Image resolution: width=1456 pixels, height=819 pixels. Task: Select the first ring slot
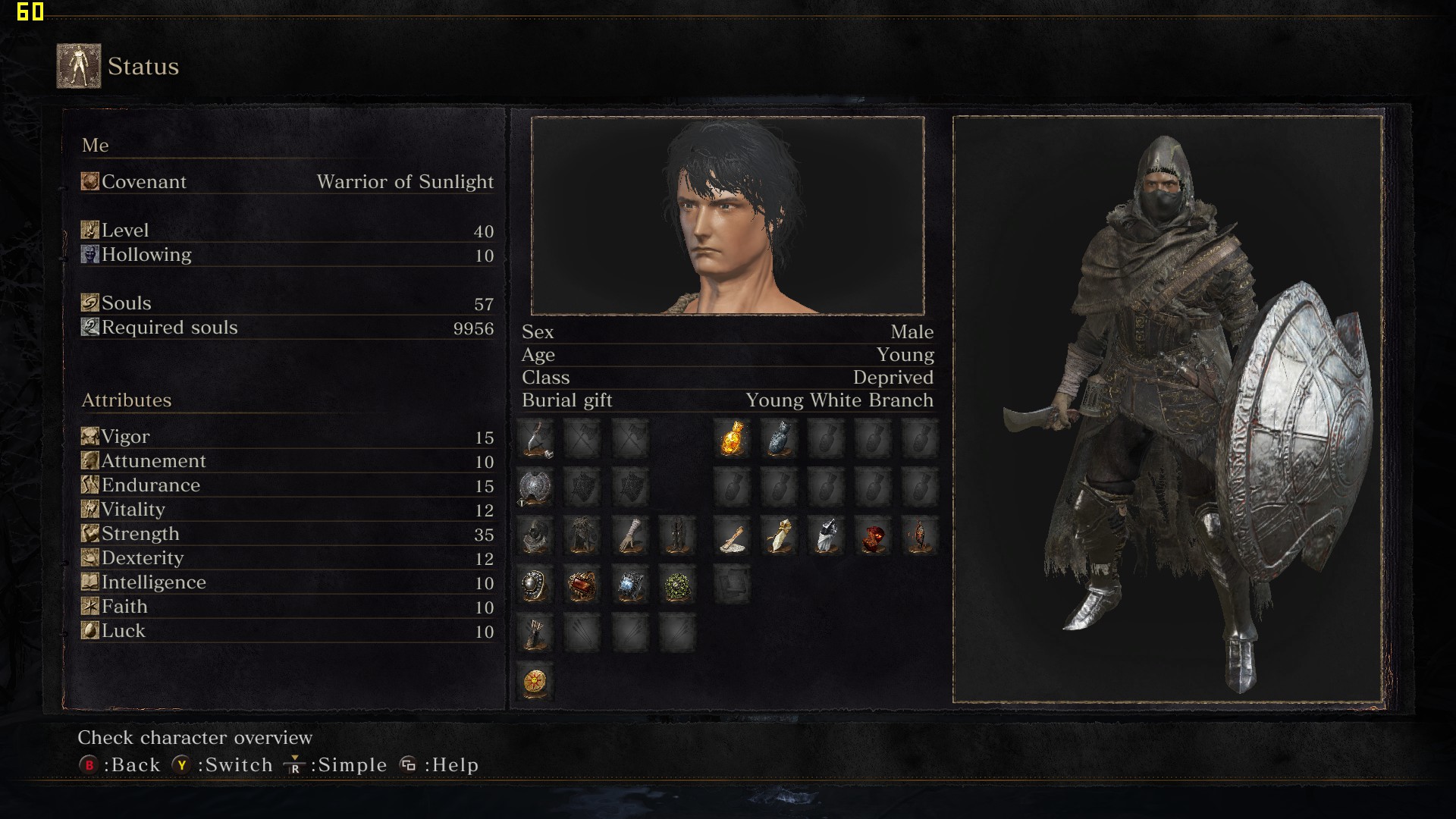pyautogui.click(x=535, y=585)
